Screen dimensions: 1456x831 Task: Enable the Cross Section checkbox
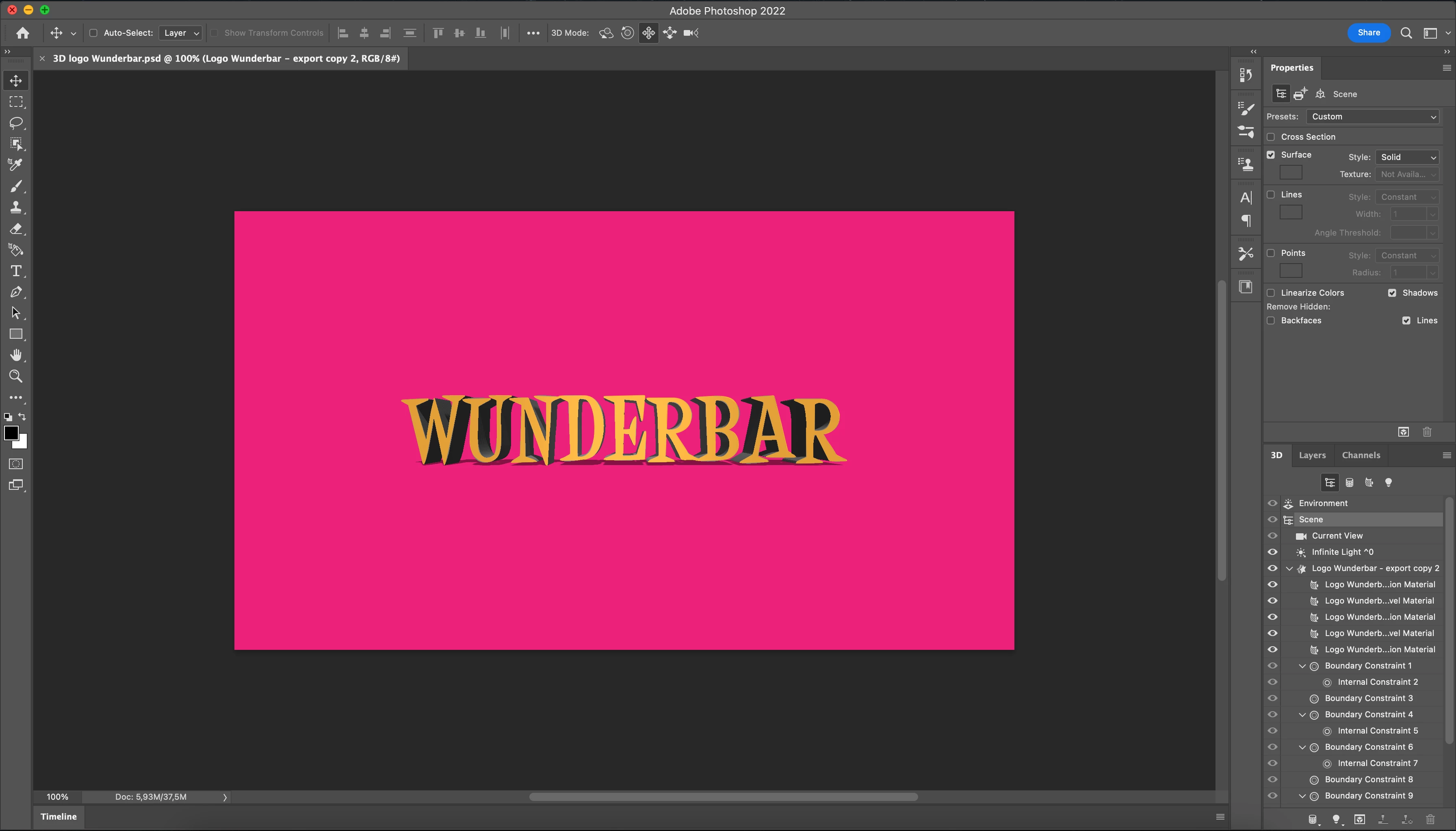tap(1271, 137)
